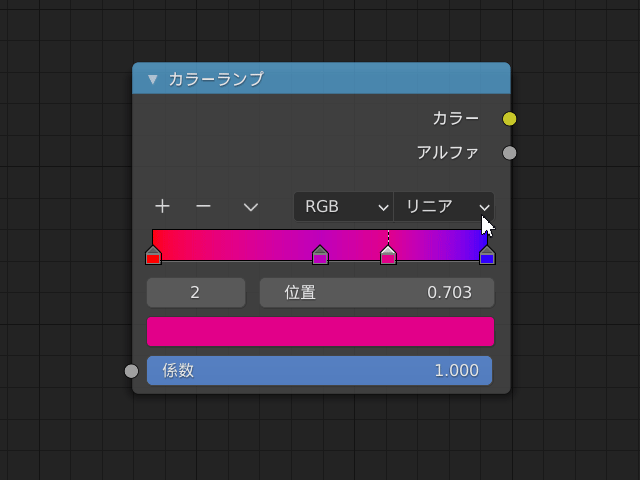
Task: Open the RGB color mode dropdown
Action: [344, 207]
